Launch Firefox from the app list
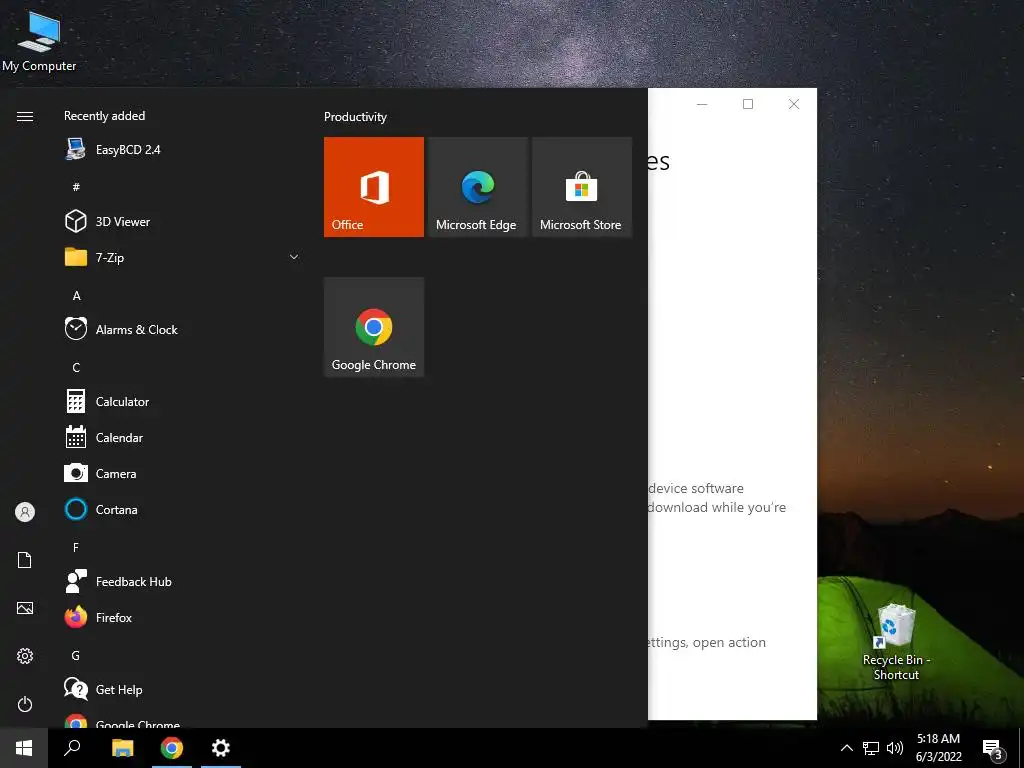1024x768 pixels. coord(183,617)
